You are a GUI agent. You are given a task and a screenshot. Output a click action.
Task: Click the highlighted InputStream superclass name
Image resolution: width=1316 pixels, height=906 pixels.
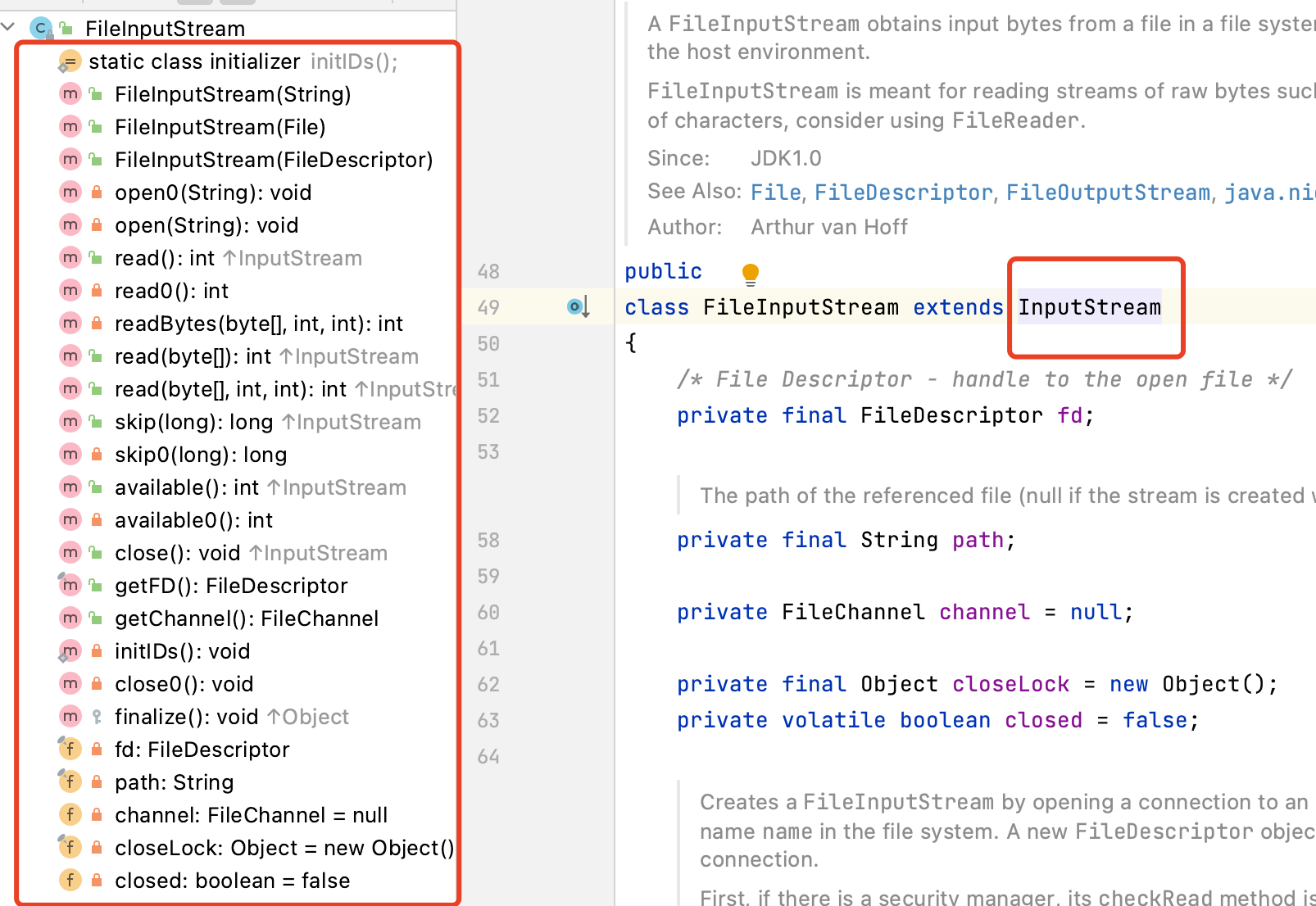[1089, 307]
